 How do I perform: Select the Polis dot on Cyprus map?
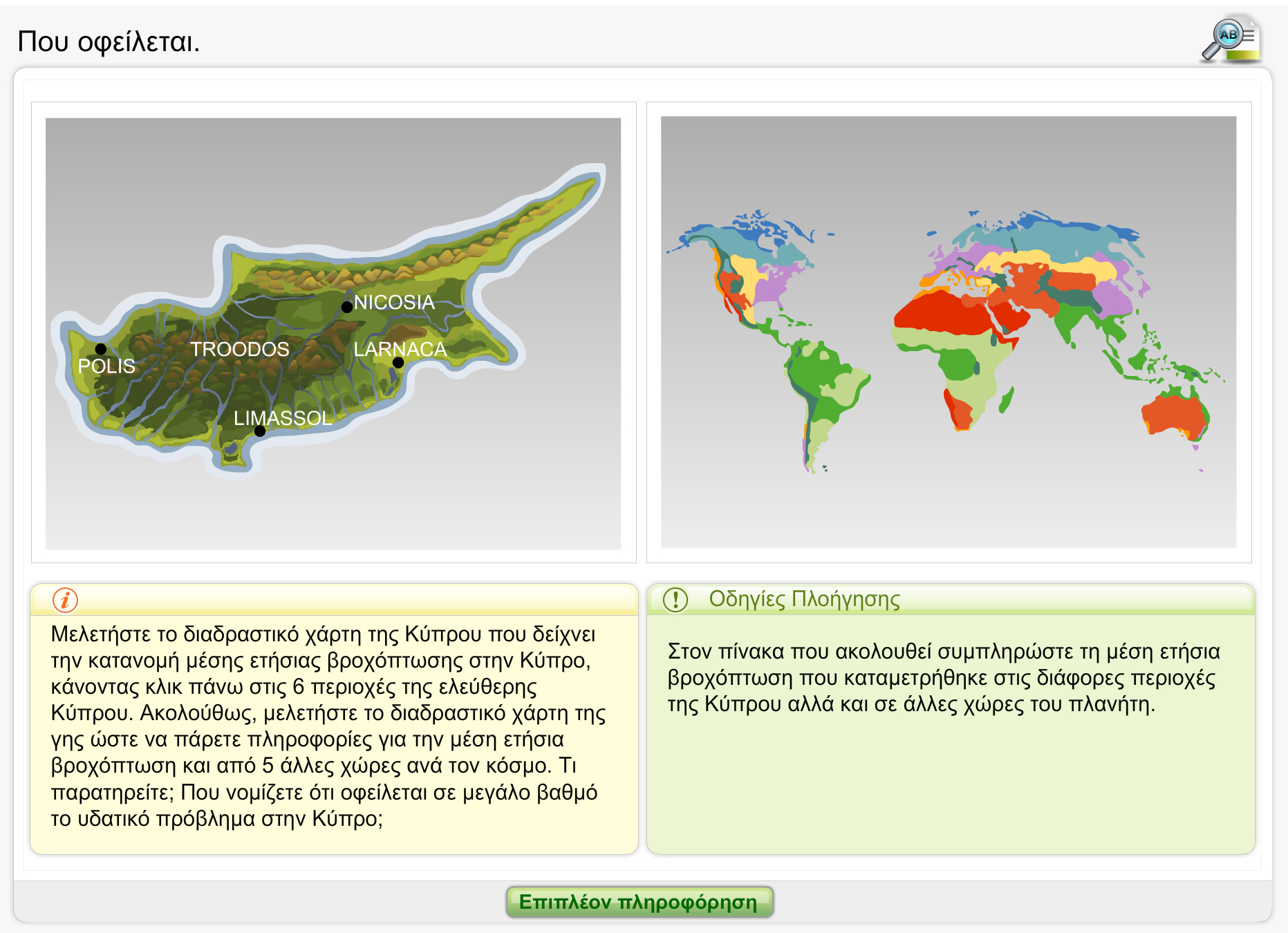point(101,349)
